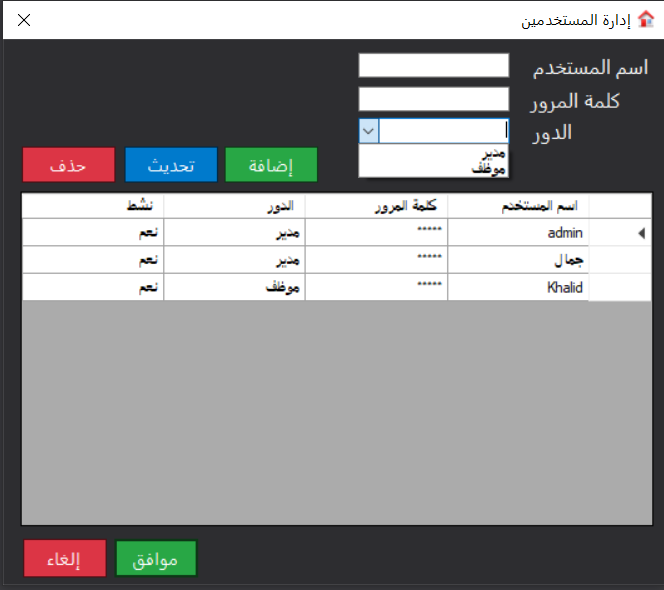664x590 pixels.
Task: Select موظف from the role dropdown list
Action: point(434,169)
